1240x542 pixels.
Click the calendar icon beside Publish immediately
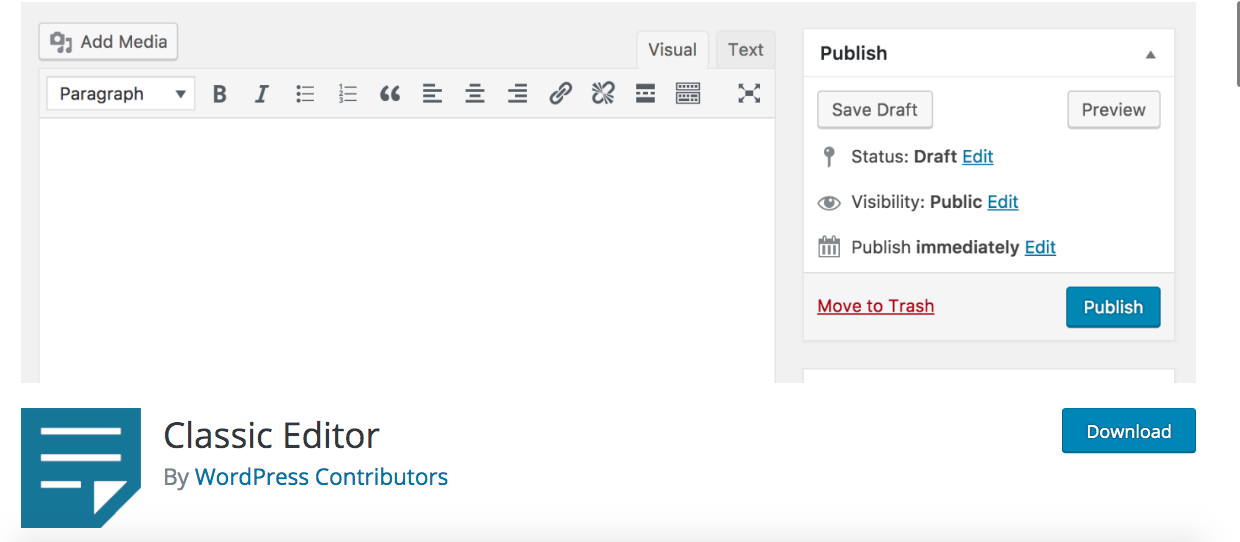tap(829, 247)
